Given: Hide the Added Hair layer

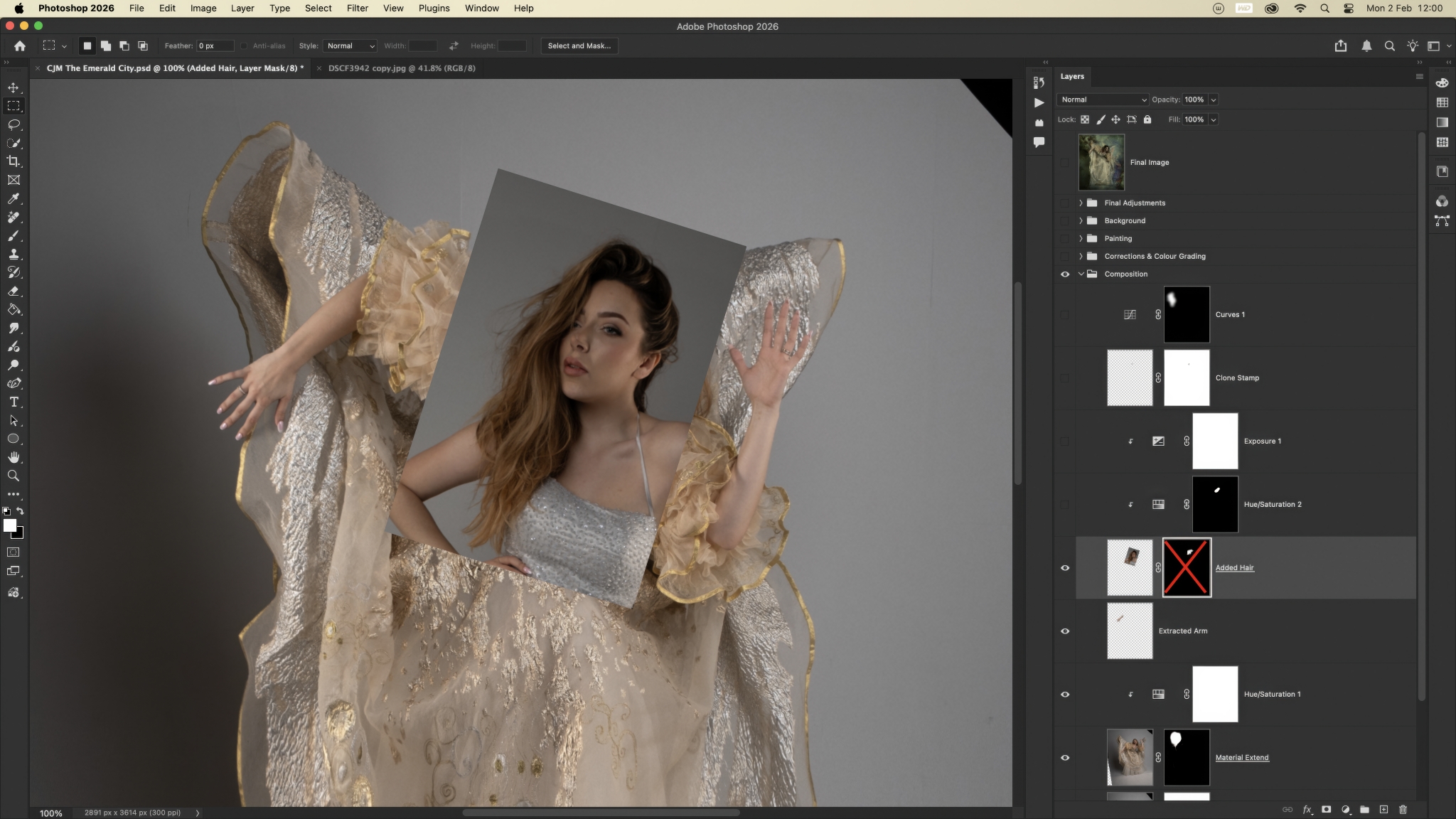Looking at the screenshot, I should coord(1065,567).
